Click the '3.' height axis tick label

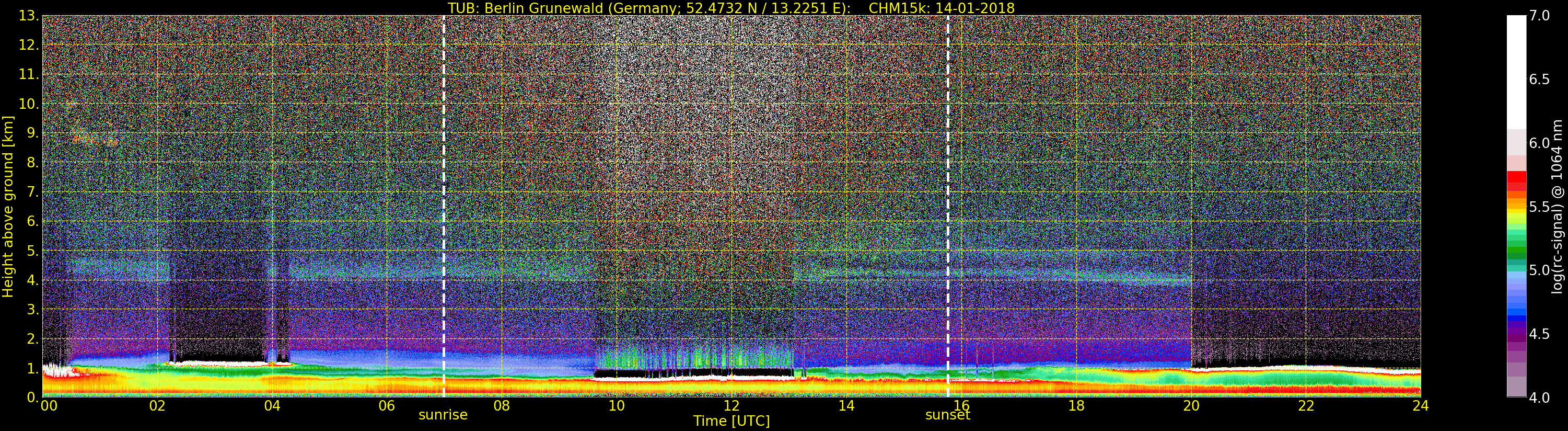pos(33,310)
